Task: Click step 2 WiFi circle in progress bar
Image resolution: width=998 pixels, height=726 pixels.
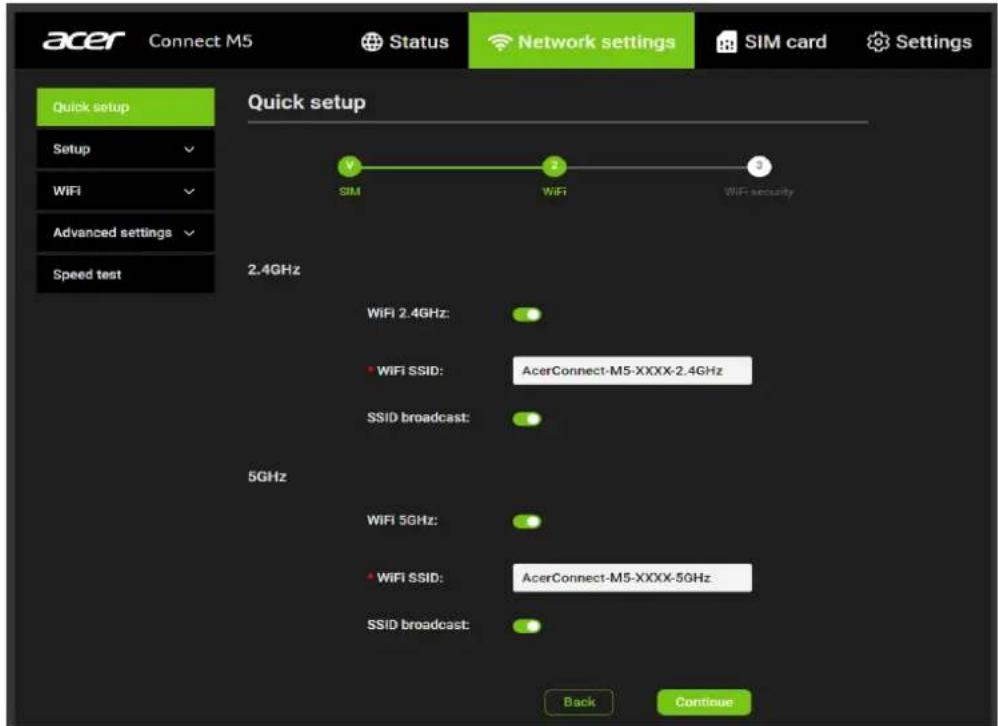Action: [554, 167]
